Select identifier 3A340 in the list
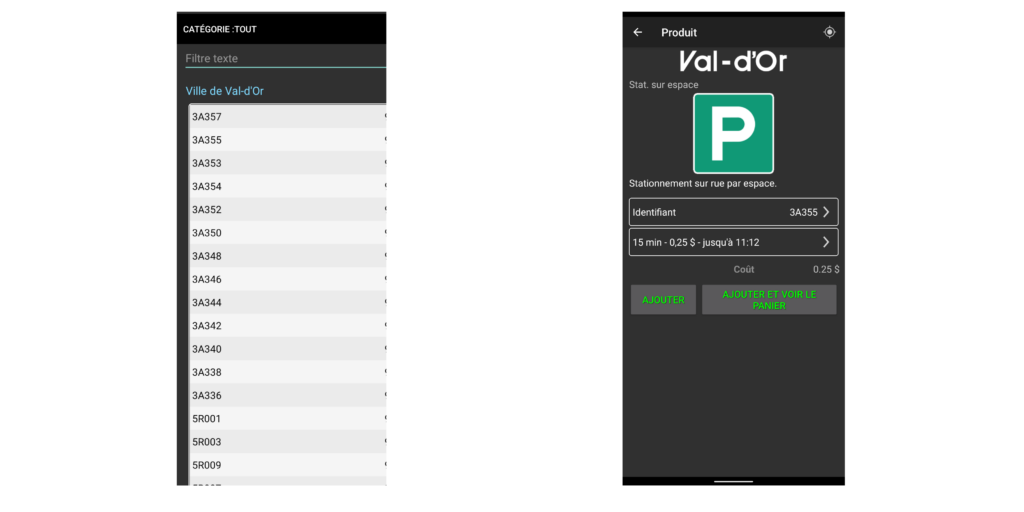 [288, 349]
